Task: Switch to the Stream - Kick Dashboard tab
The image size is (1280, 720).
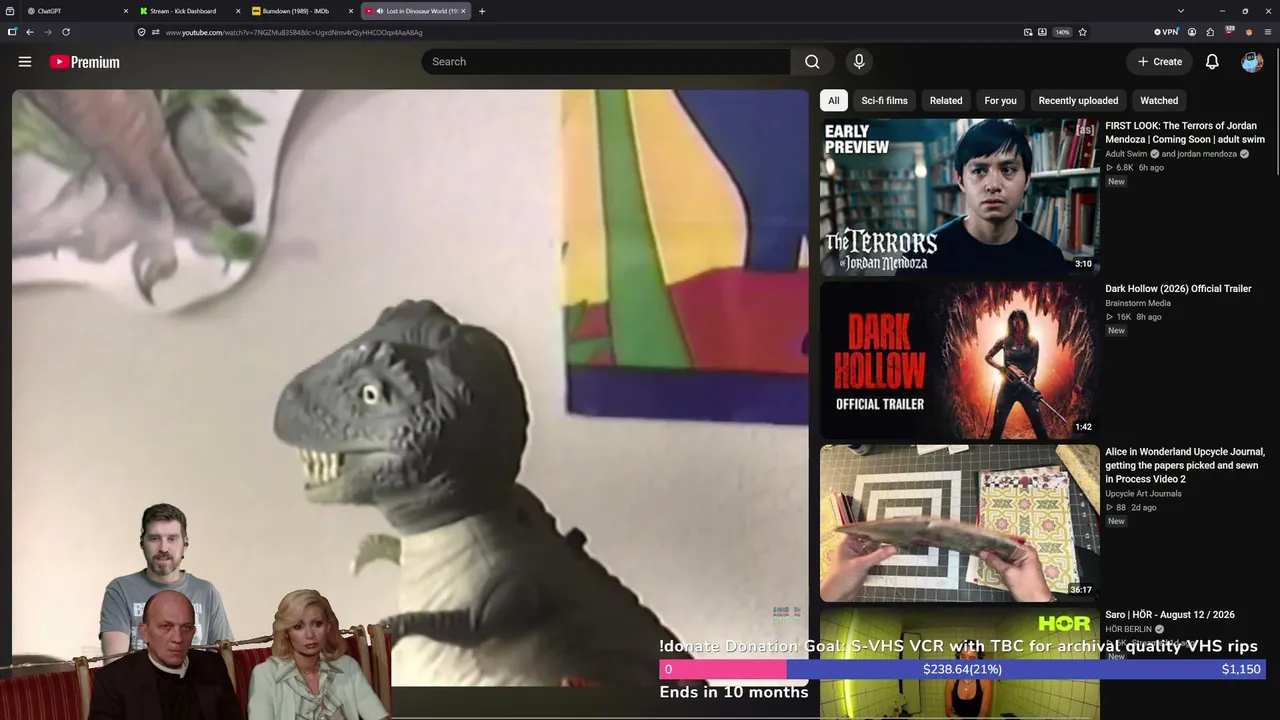Action: click(x=190, y=11)
